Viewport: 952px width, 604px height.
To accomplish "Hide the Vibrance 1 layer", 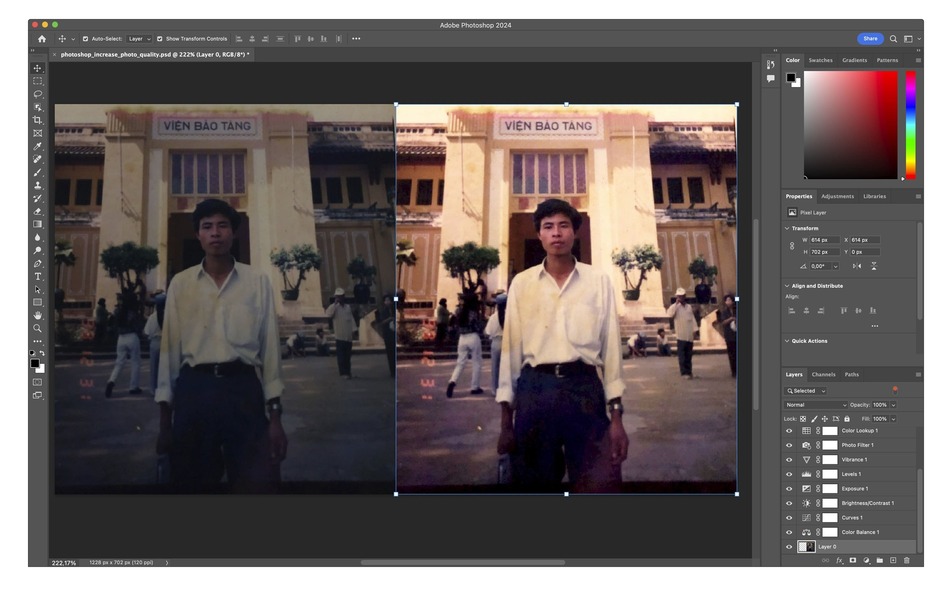I will [x=789, y=460].
